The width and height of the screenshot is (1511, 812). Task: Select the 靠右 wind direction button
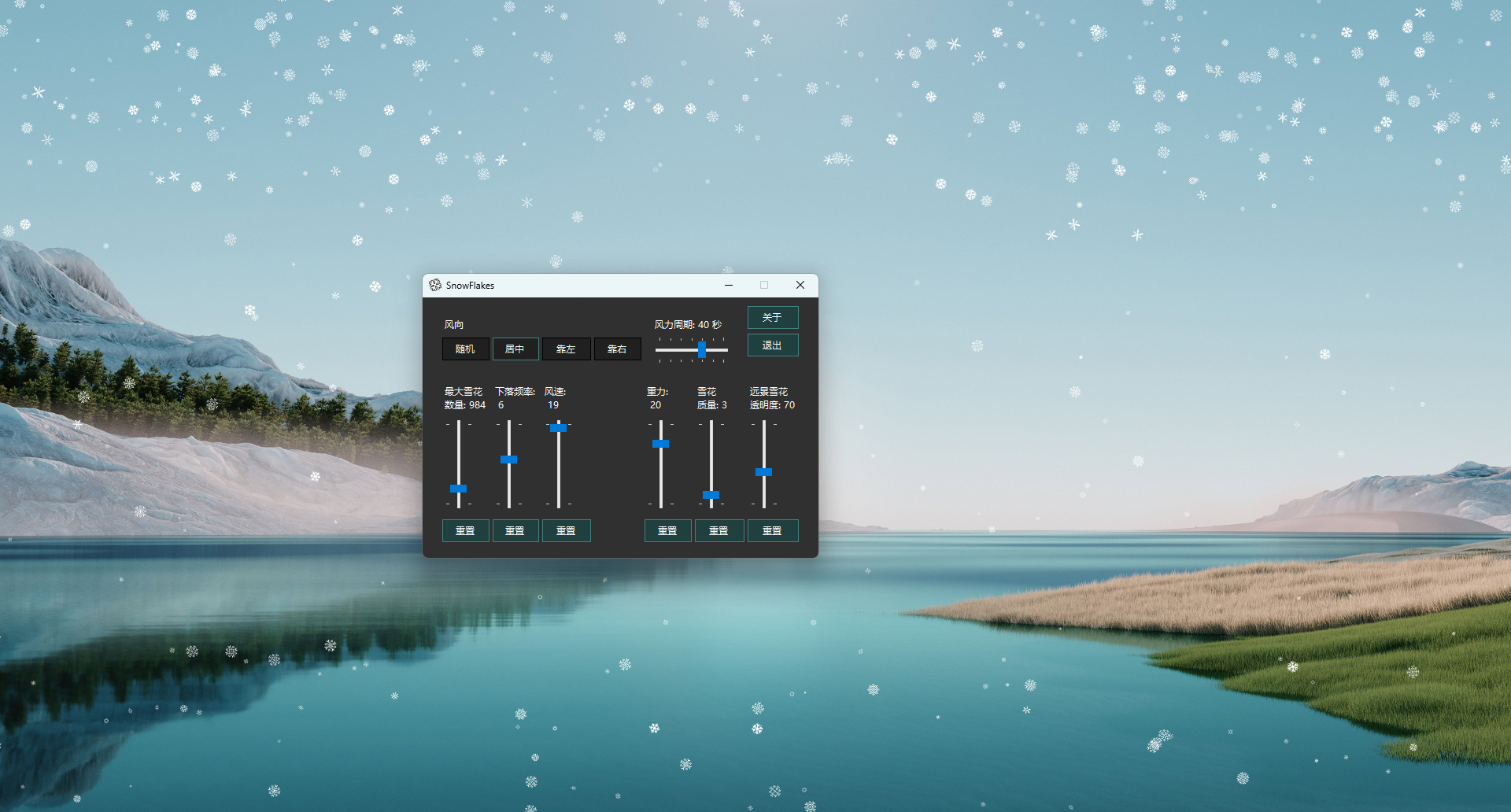coord(617,349)
